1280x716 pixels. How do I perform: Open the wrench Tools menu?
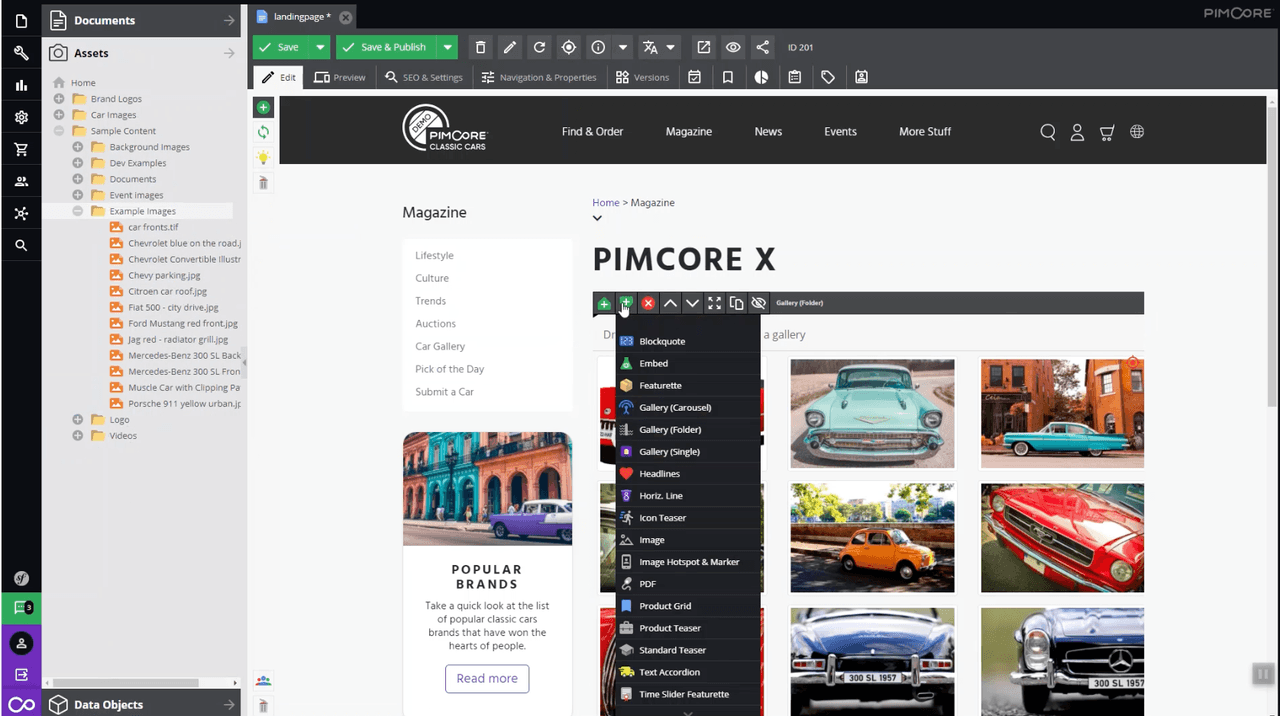pyautogui.click(x=21, y=53)
